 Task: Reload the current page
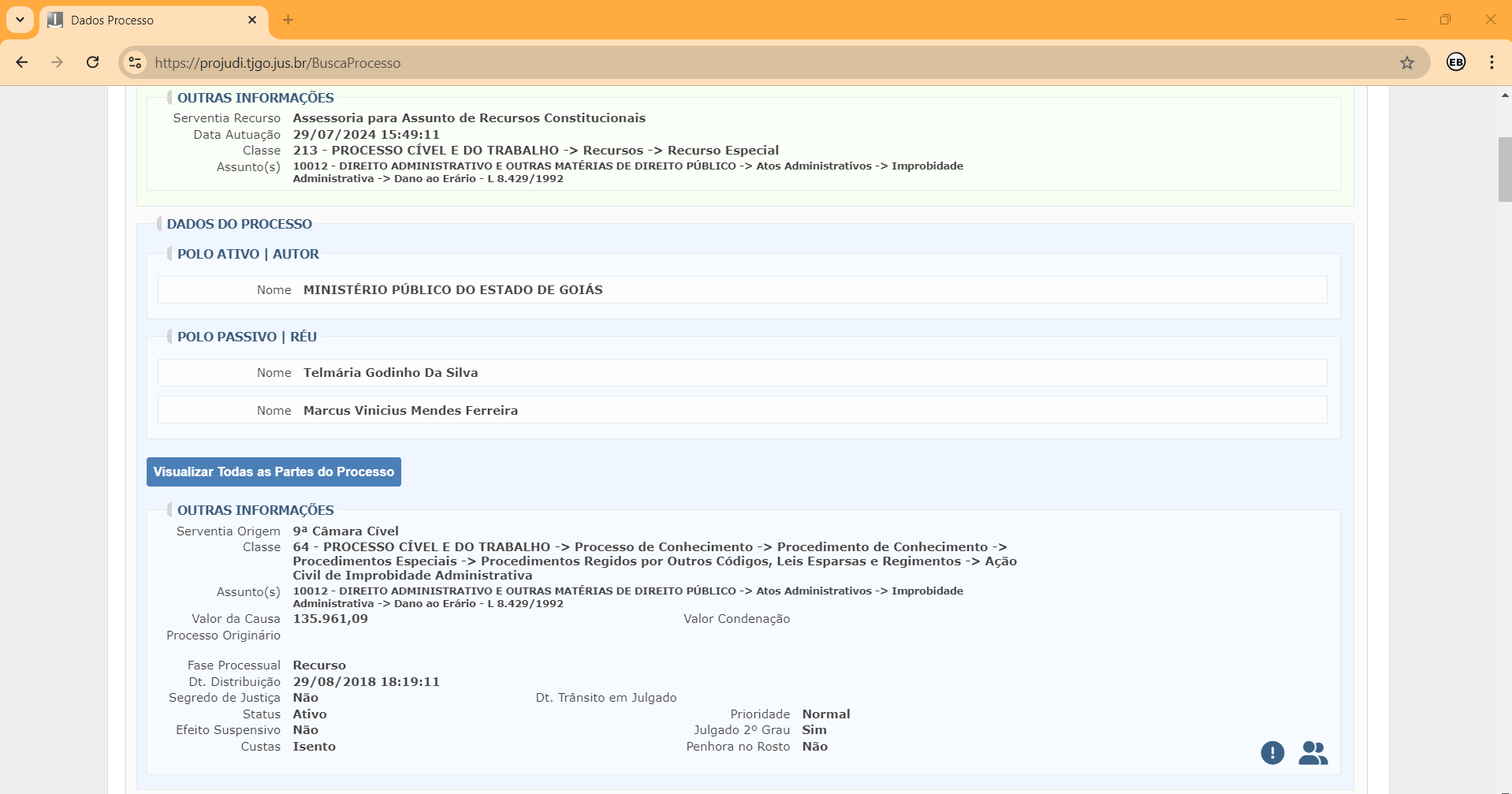coord(93,62)
